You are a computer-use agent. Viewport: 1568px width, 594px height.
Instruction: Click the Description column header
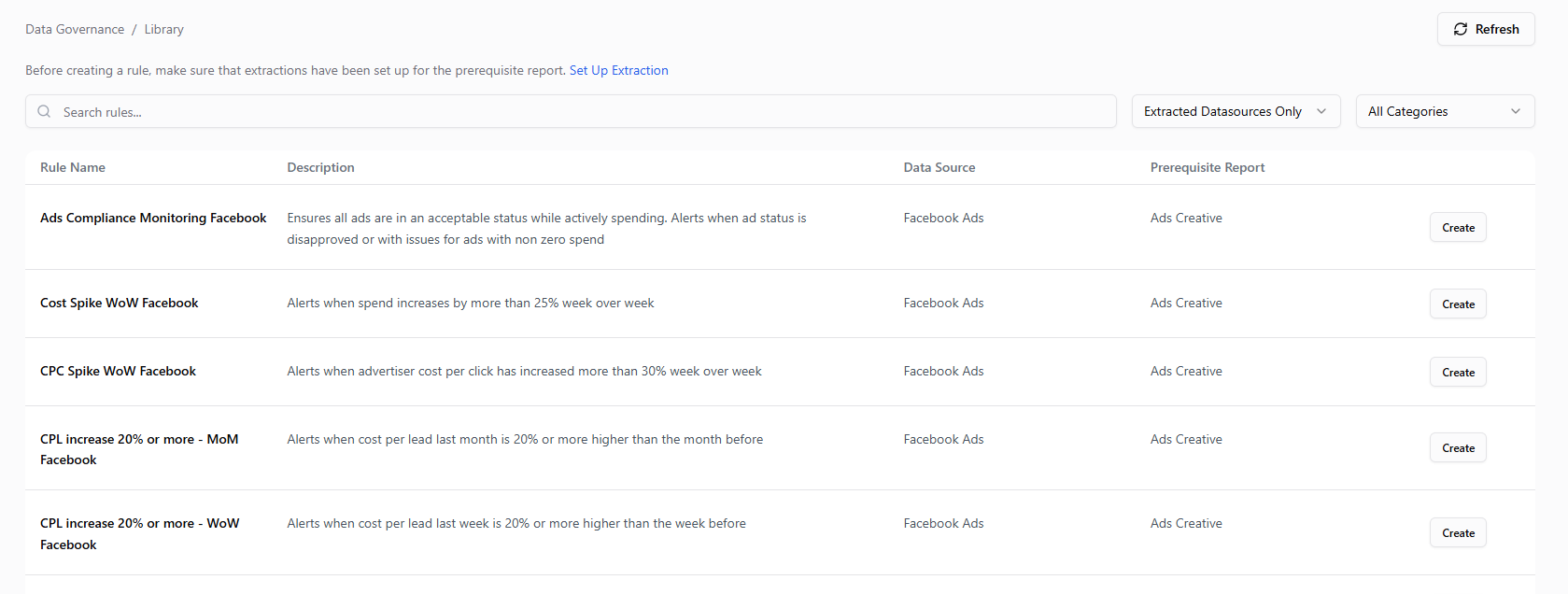coord(320,167)
